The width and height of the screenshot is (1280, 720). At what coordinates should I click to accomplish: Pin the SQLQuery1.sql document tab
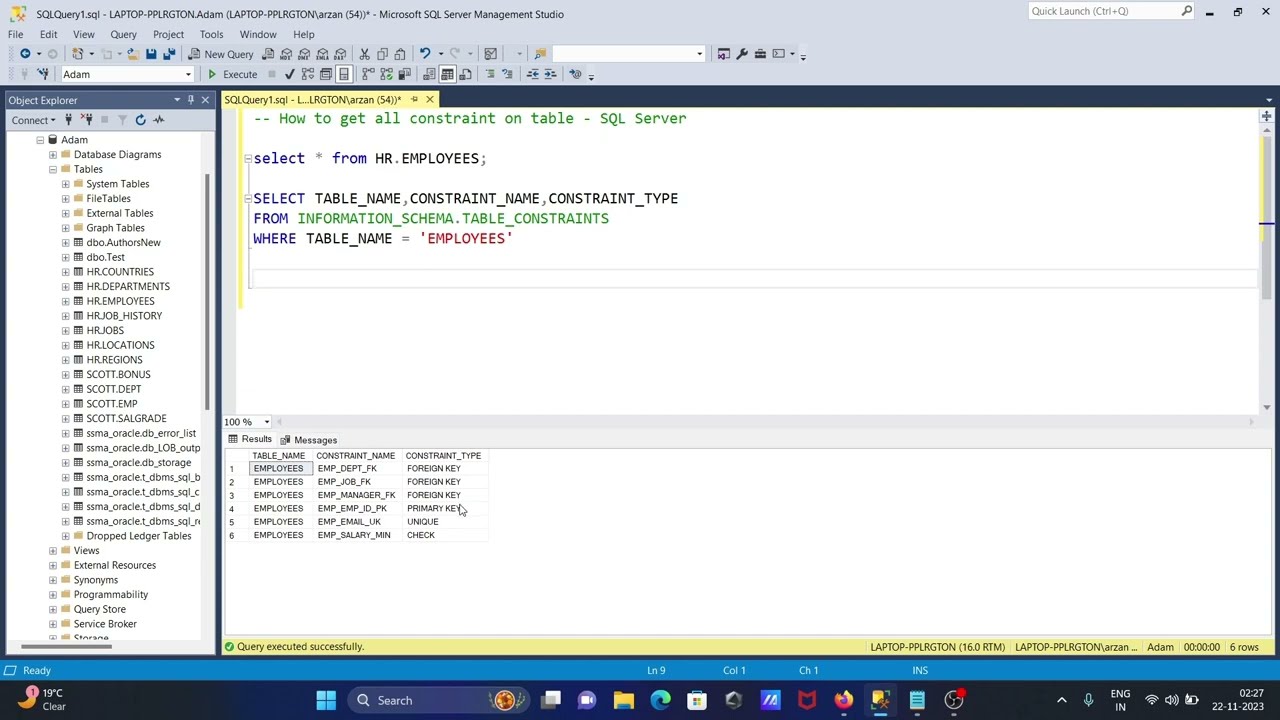click(x=414, y=100)
